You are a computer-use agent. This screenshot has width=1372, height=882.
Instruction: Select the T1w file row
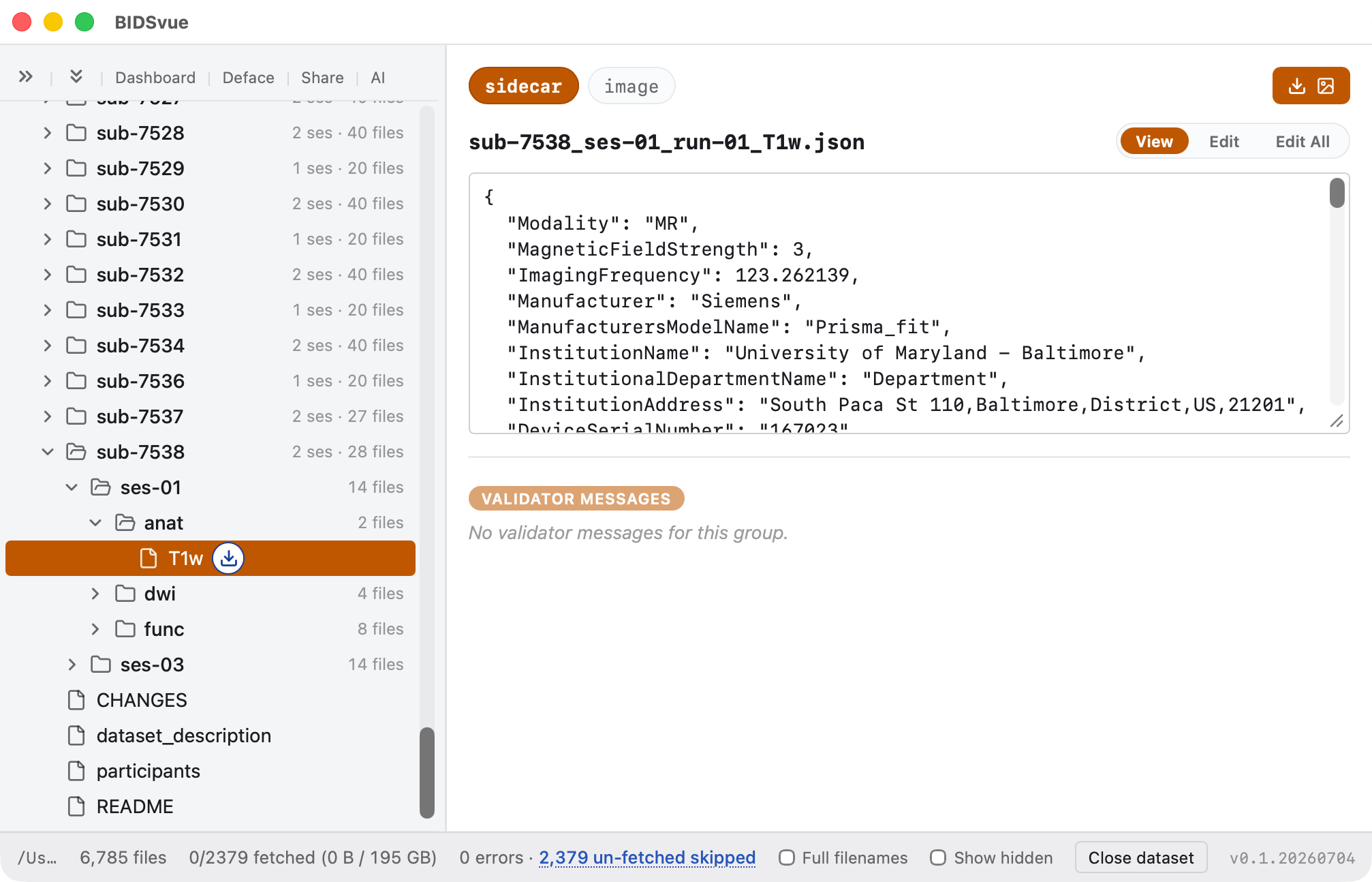tap(211, 558)
